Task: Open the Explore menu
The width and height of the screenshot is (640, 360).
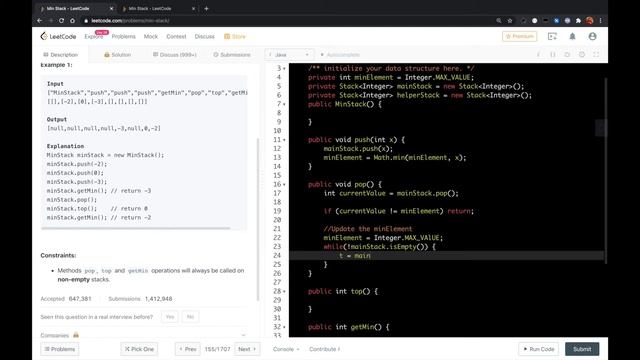Action: [x=93, y=36]
